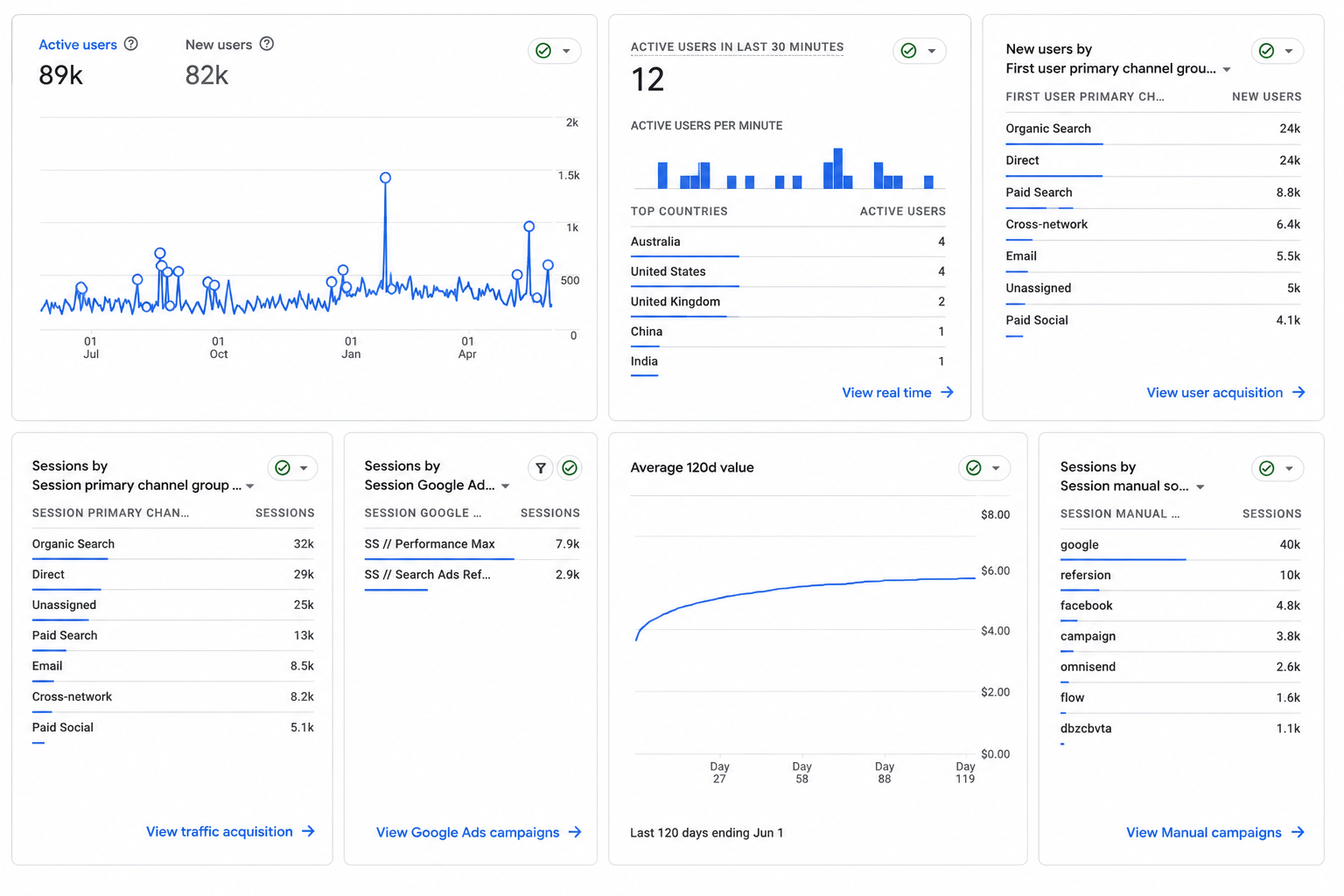Viewport: 1344px width, 896px height.
Task: Click the arrow icon next to View real time
Action: [x=947, y=393]
